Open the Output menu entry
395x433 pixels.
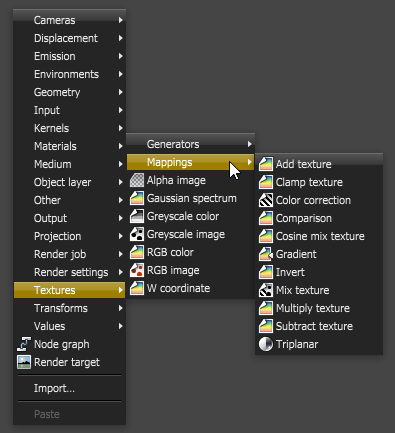[x=69, y=218]
